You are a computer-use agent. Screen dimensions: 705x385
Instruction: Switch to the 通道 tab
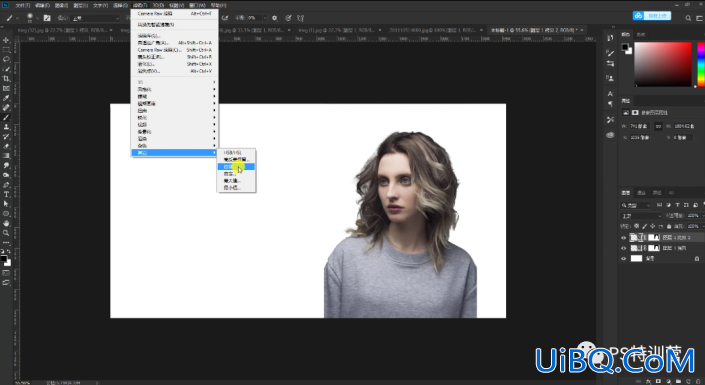pyautogui.click(x=641, y=193)
